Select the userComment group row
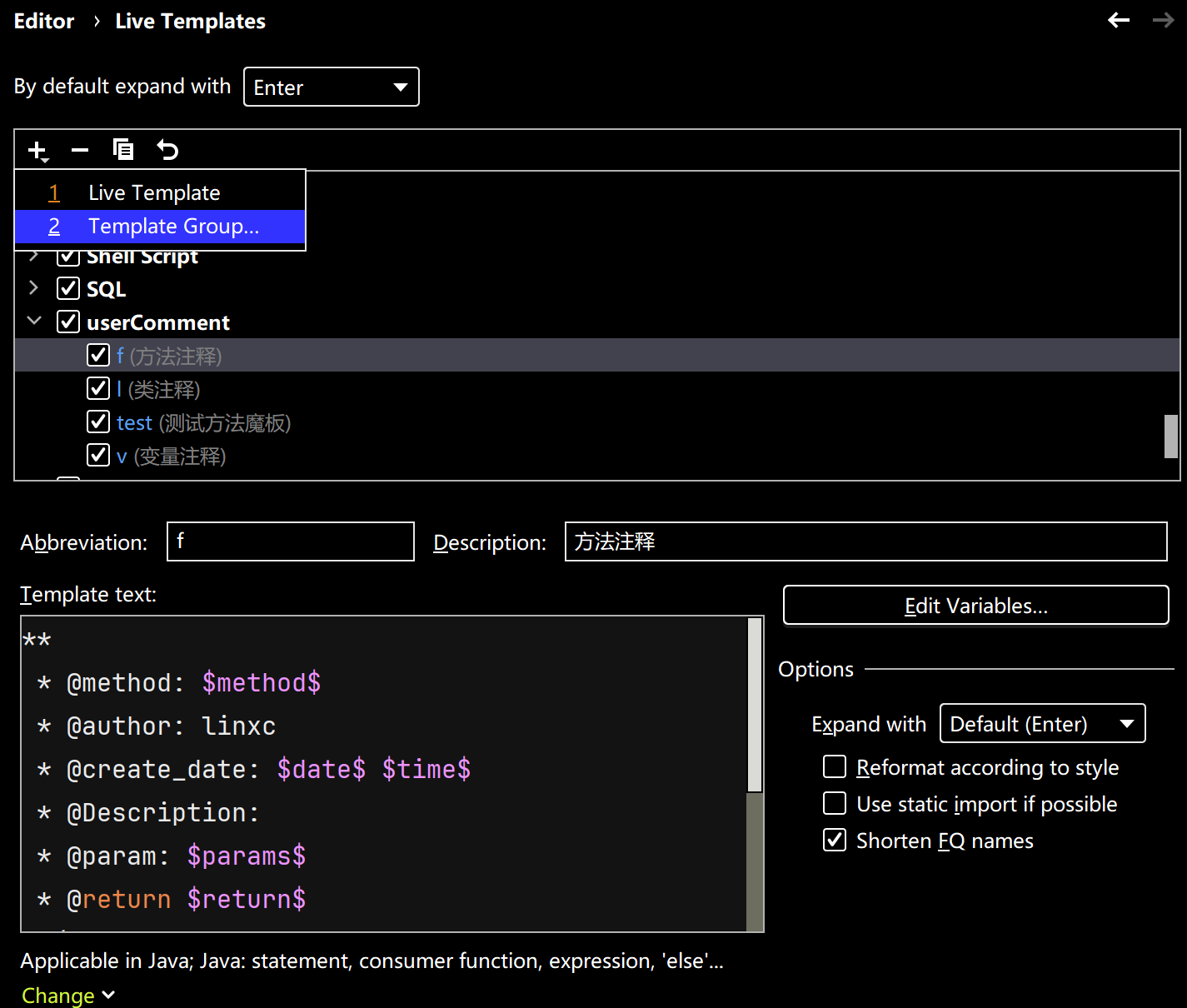The image size is (1187, 1008). coord(597,322)
